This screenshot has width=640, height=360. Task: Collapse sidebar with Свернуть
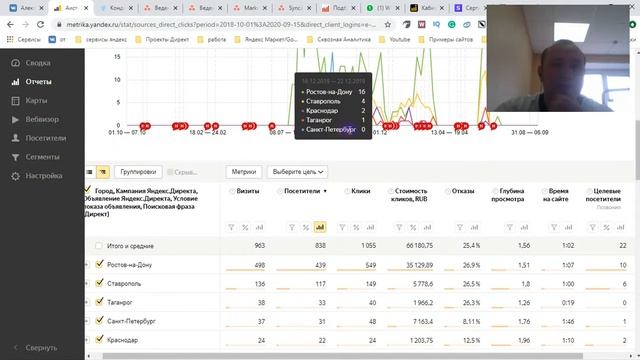pos(36,348)
